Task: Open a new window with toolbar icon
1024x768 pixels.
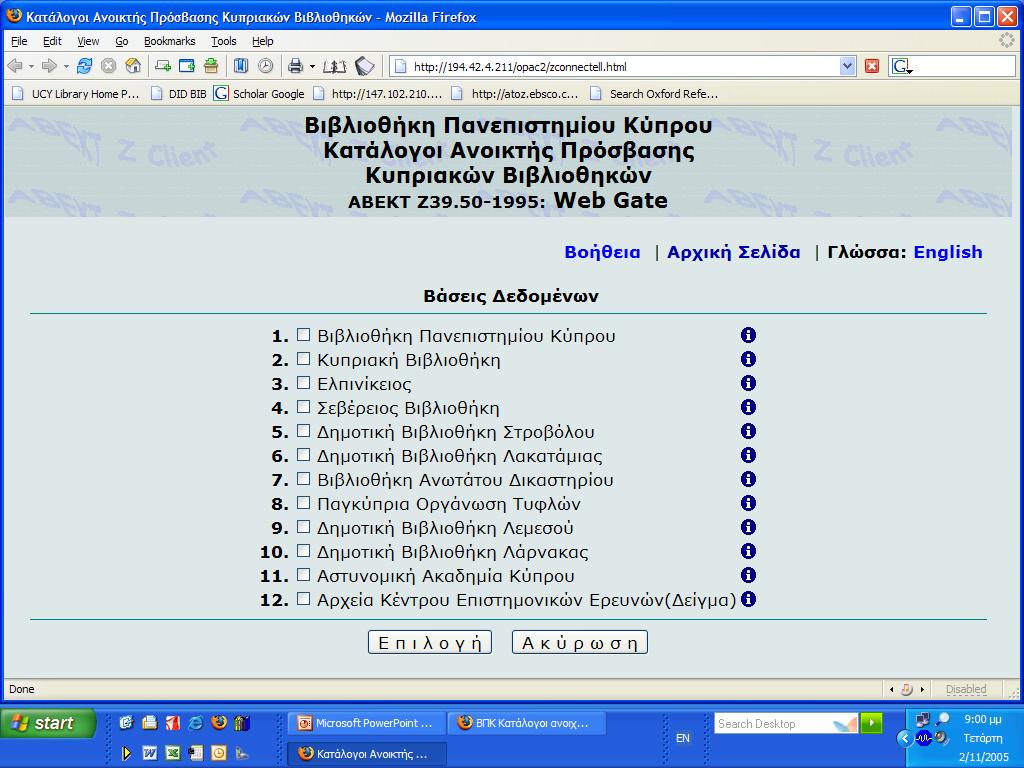Action: point(187,66)
